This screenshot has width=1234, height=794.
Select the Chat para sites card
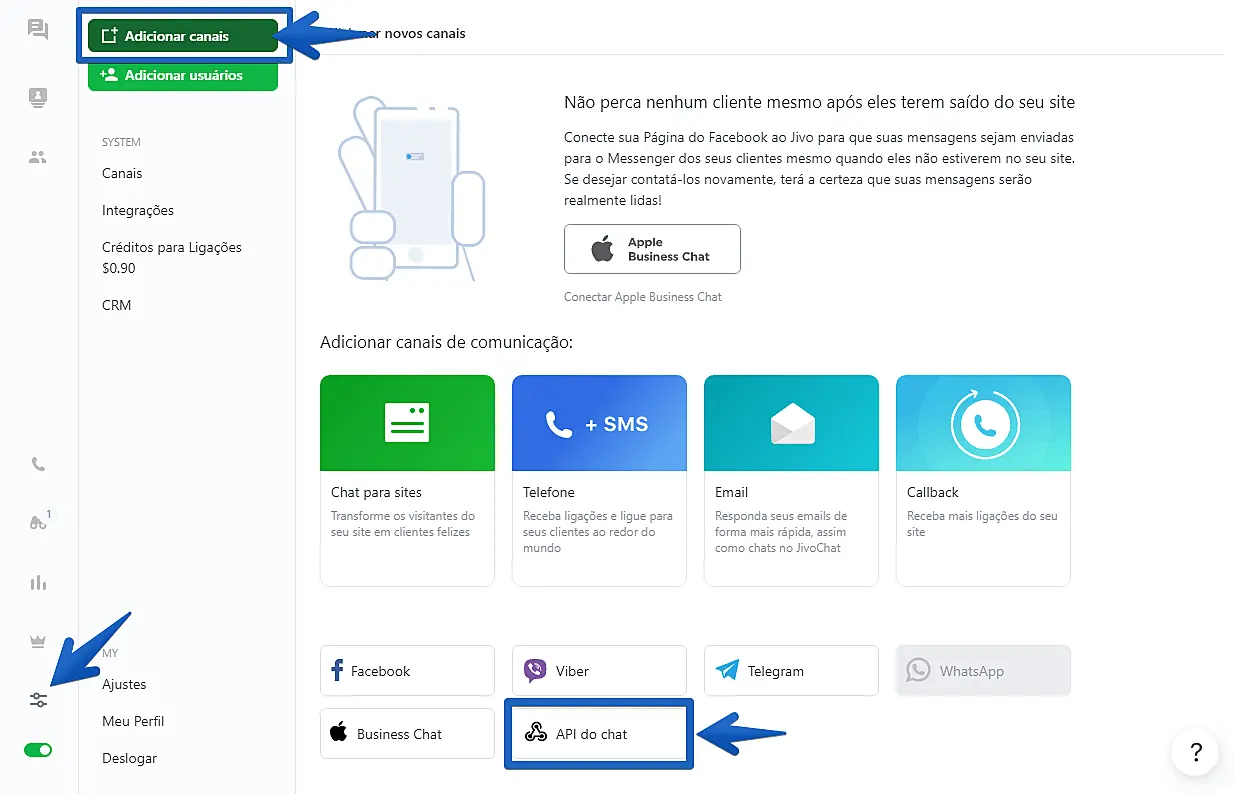(x=407, y=480)
